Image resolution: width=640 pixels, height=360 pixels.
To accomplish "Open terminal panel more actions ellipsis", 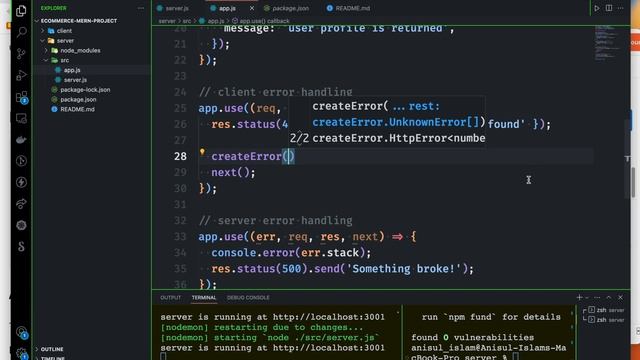I will click(597, 298).
